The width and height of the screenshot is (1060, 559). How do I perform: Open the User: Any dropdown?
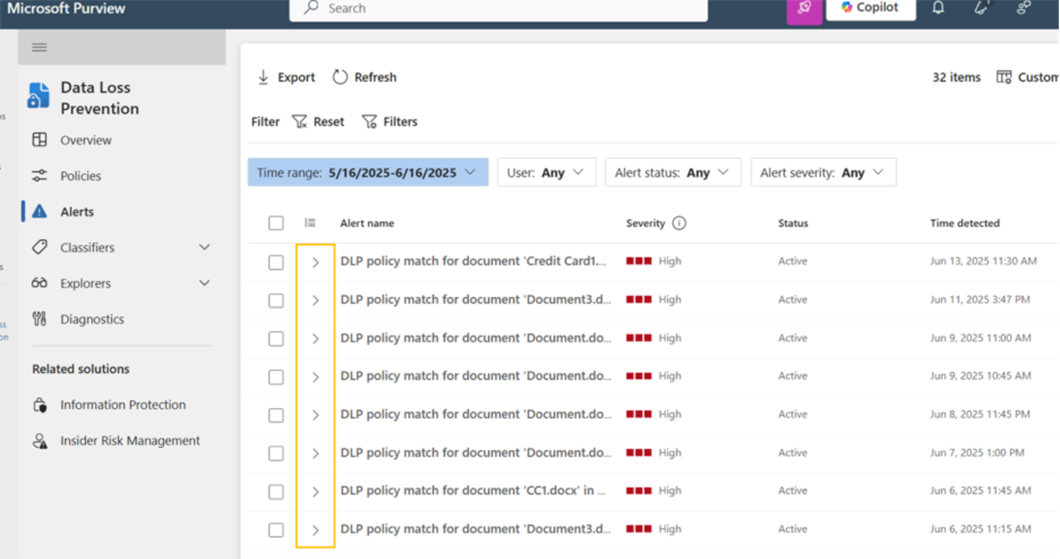[546, 172]
